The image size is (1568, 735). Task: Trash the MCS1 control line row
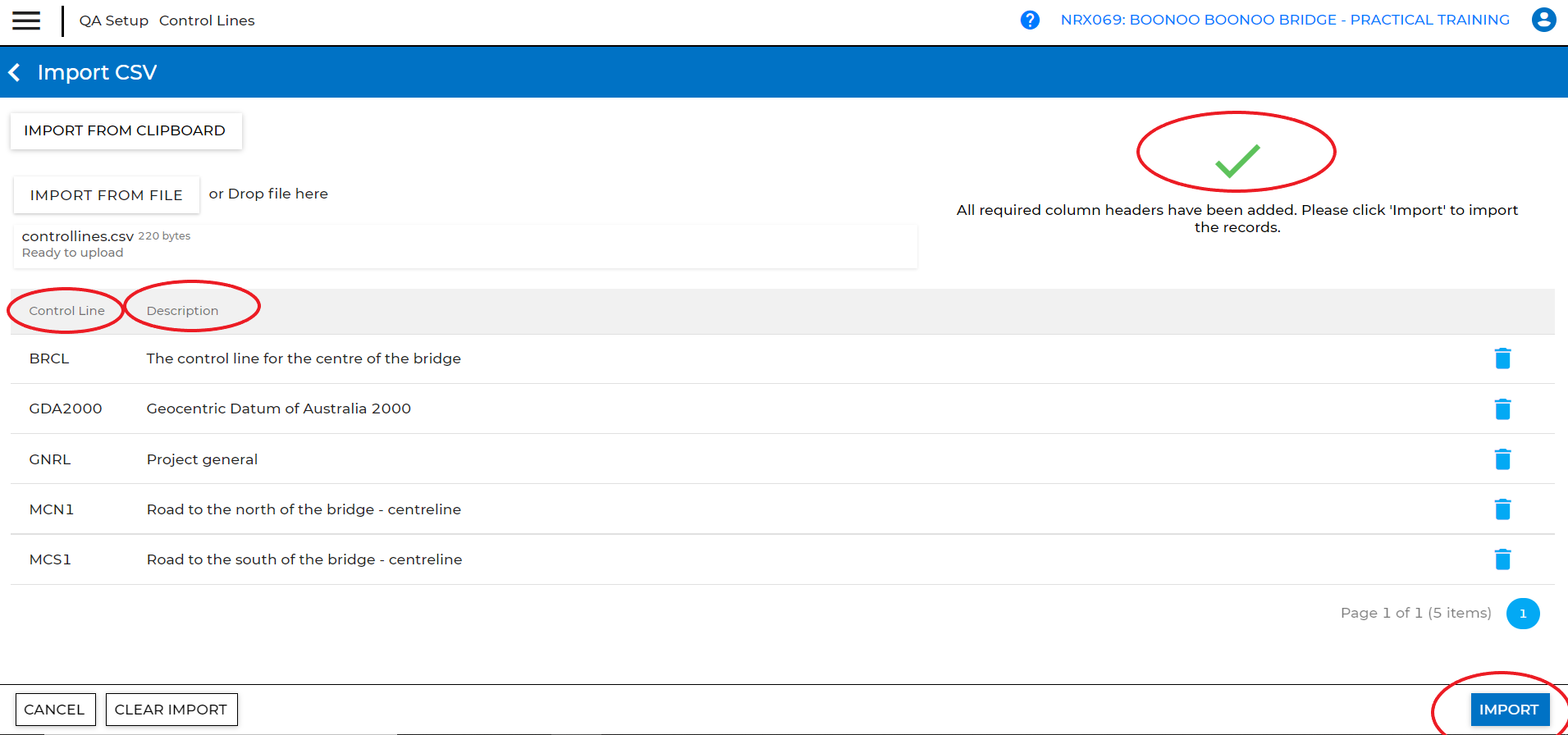tap(1502, 559)
